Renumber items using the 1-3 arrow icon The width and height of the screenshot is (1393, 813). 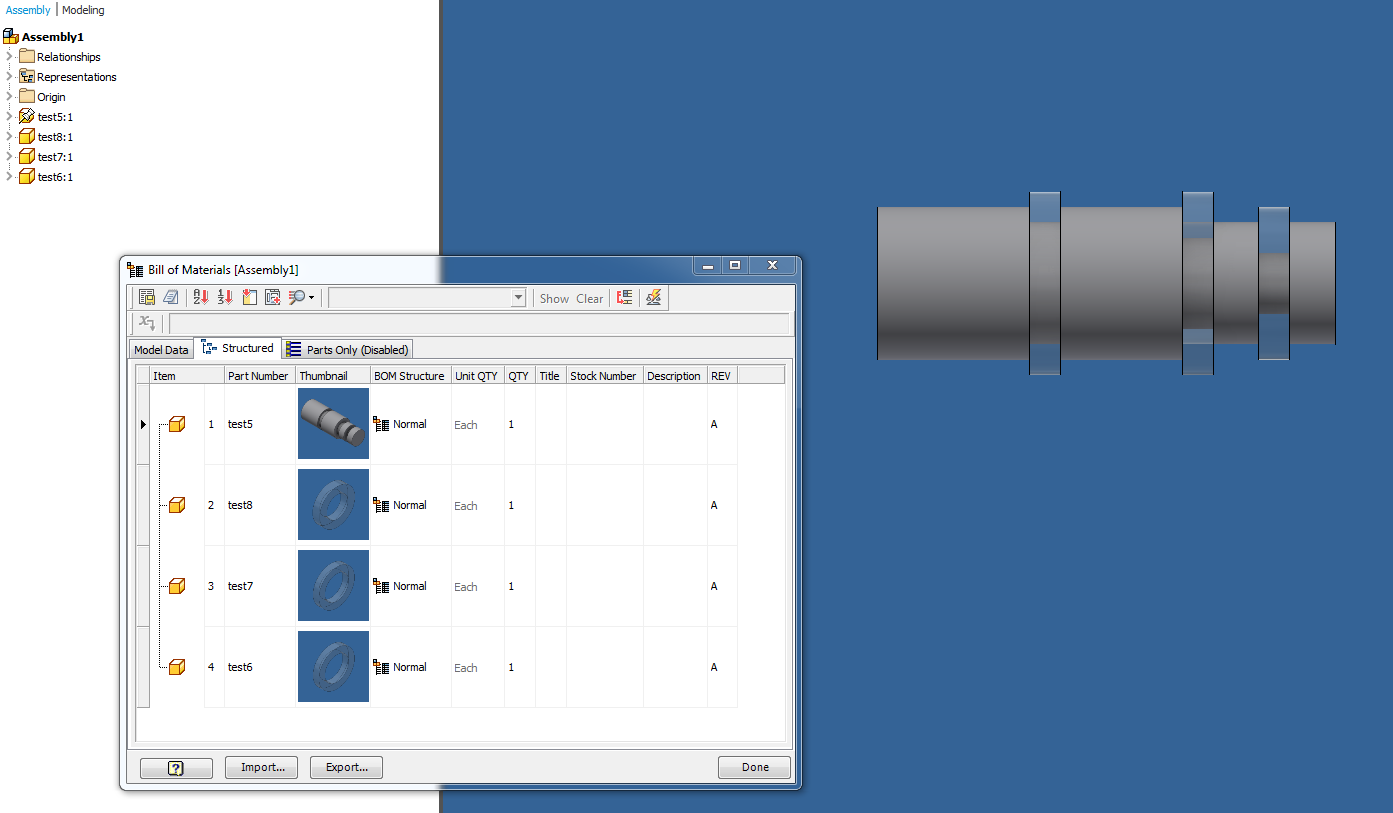[x=225, y=297]
